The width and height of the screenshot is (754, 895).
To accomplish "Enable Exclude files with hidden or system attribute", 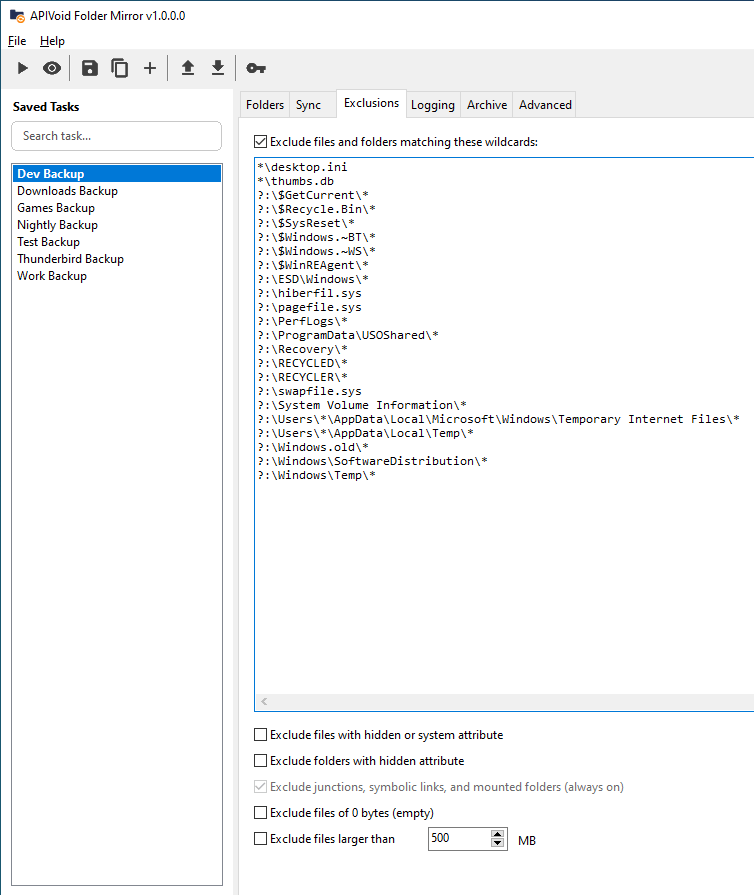I will tap(260, 735).
